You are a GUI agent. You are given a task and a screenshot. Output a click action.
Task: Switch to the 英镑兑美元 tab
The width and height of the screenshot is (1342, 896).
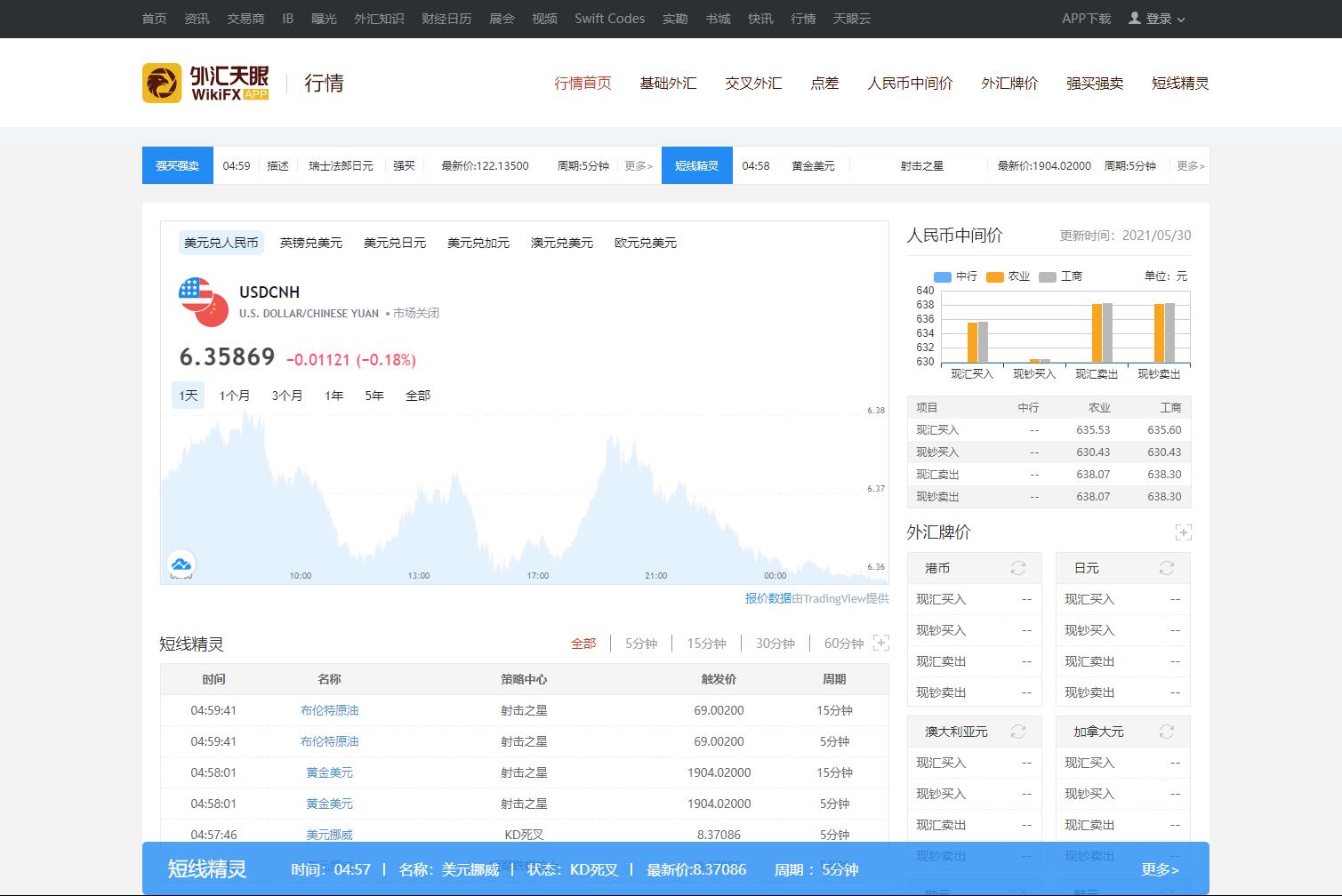[x=311, y=243]
